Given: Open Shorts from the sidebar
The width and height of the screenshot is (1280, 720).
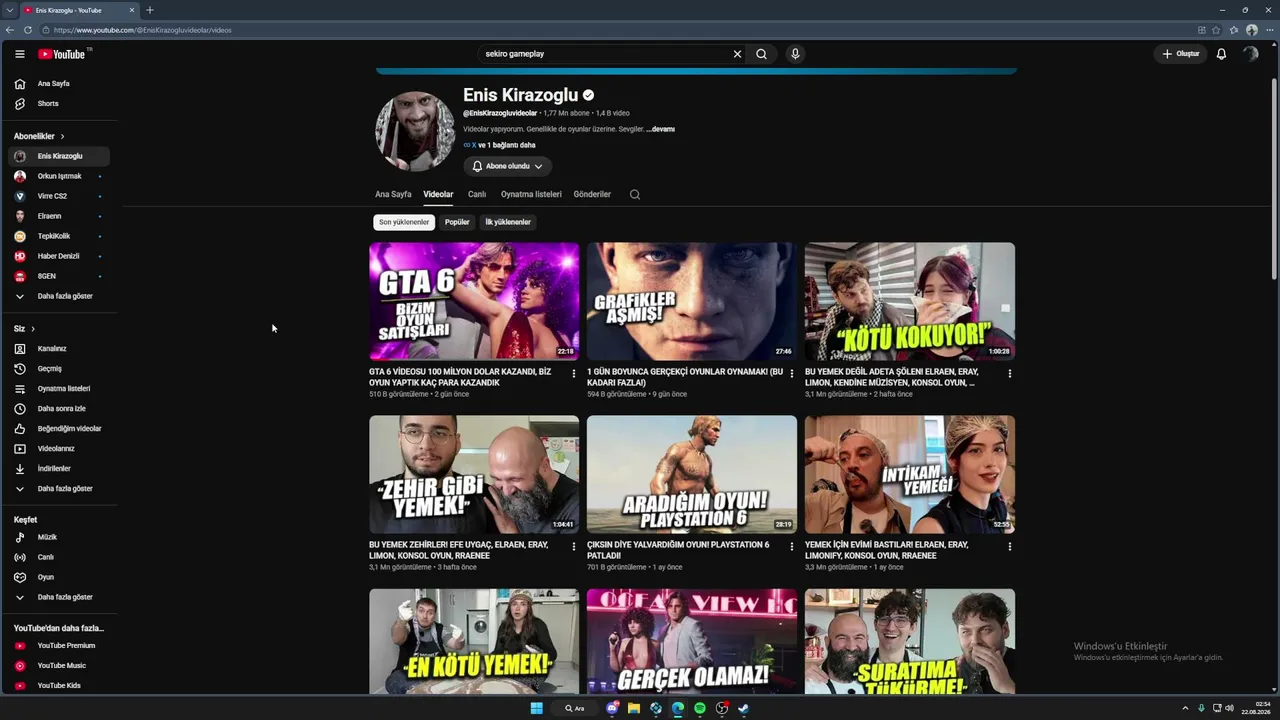Looking at the screenshot, I should 60,104.
